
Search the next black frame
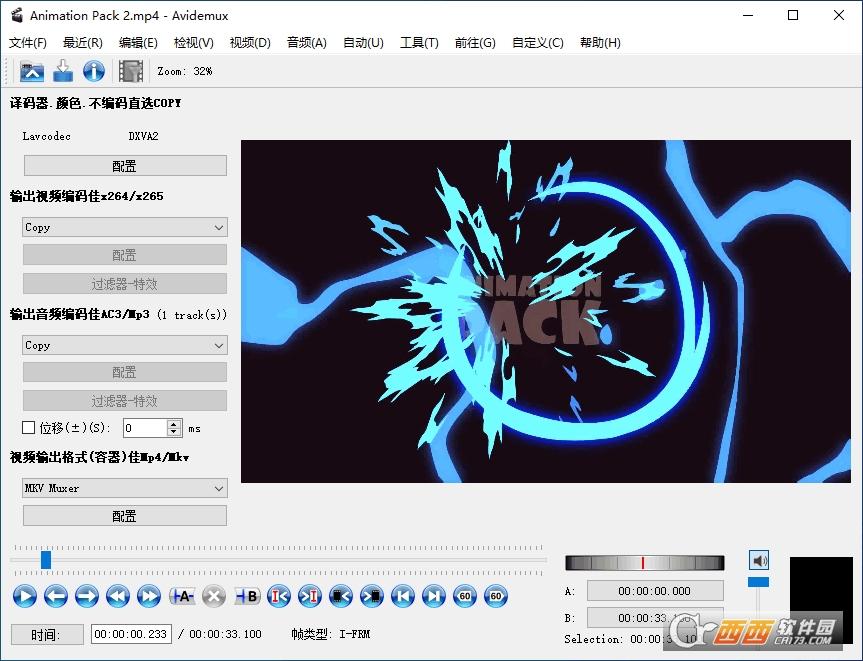(x=372, y=596)
